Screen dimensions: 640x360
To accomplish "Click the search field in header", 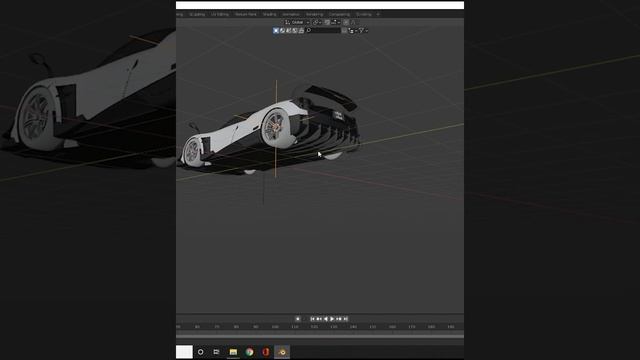I will 323,30.
